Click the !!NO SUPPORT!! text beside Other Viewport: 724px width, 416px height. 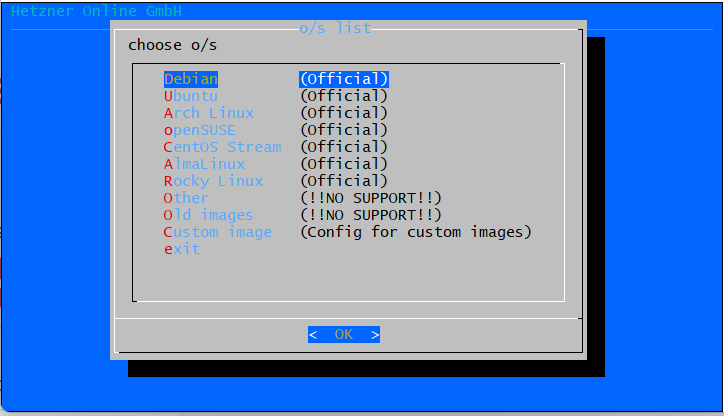[371, 199]
